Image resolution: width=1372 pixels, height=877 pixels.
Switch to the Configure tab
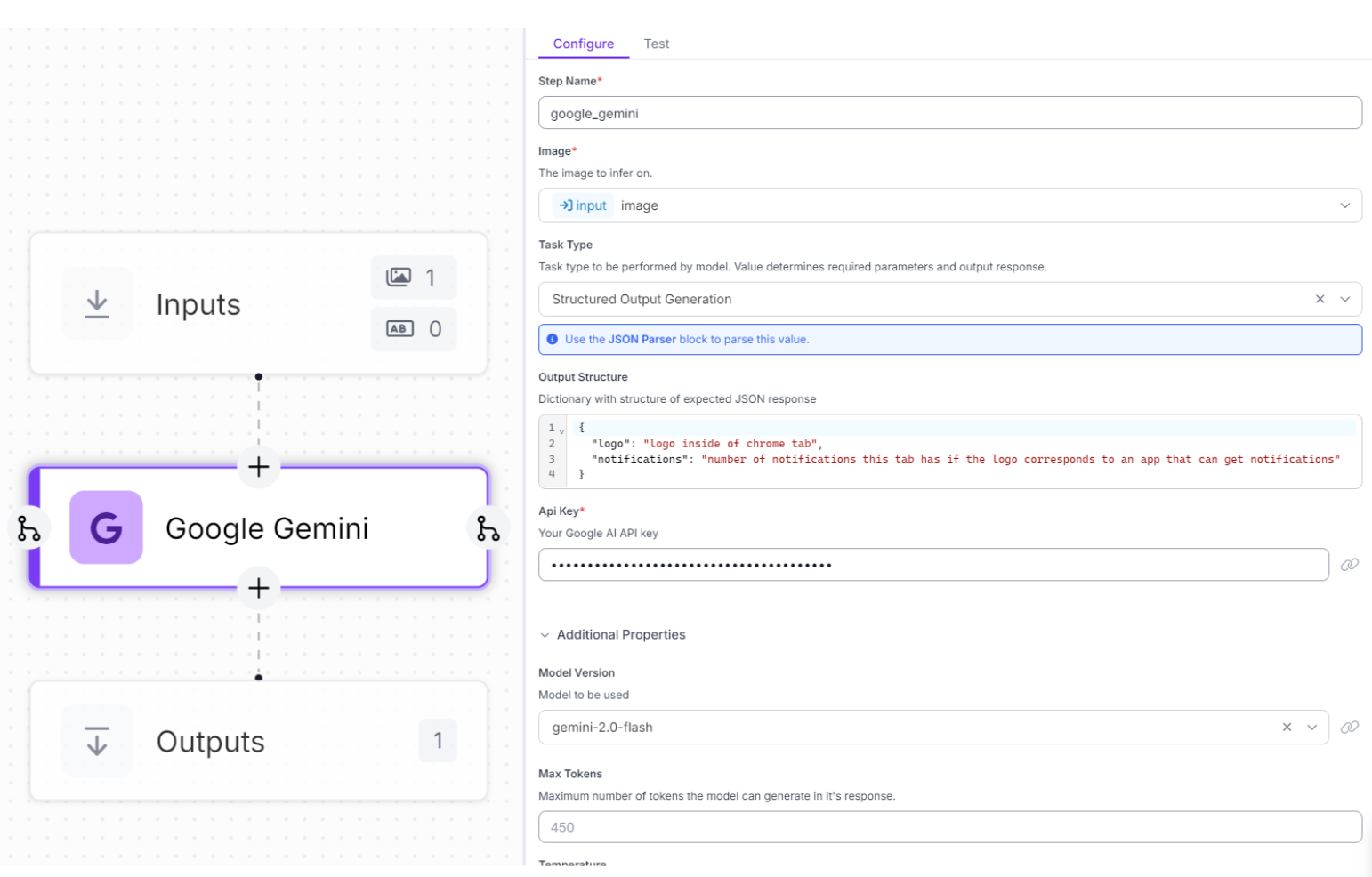584,44
